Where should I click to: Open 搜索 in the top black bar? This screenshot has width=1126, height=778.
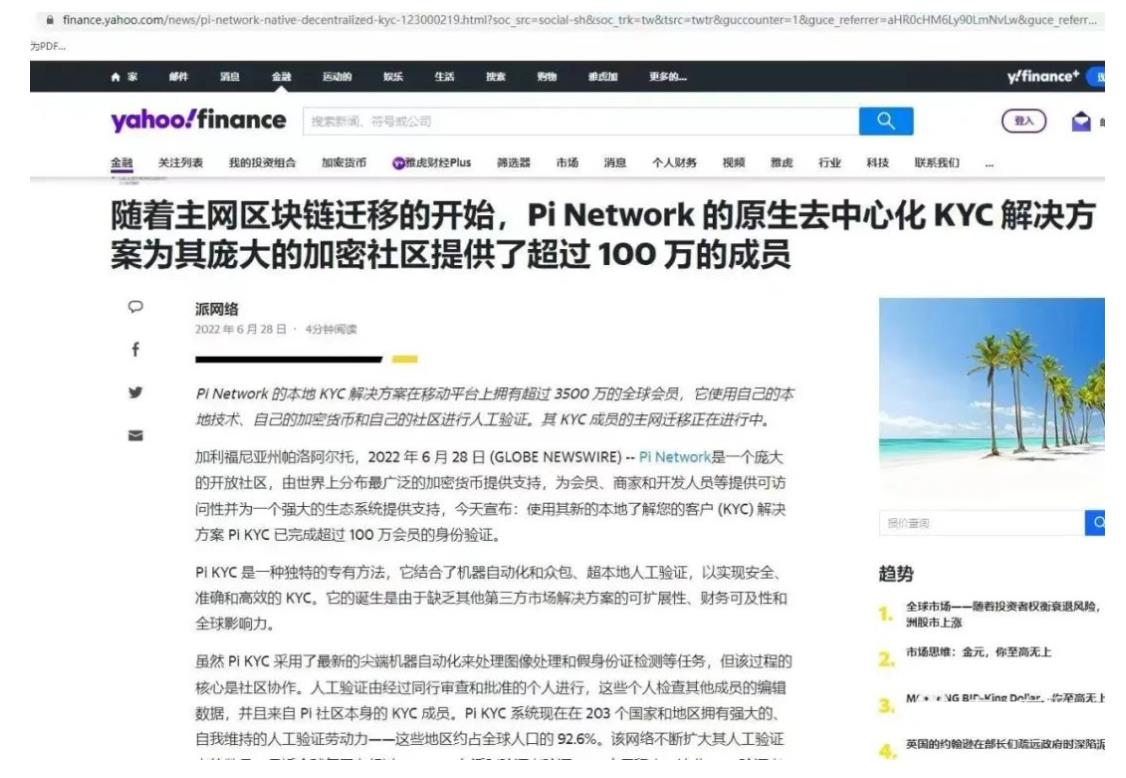(x=495, y=77)
